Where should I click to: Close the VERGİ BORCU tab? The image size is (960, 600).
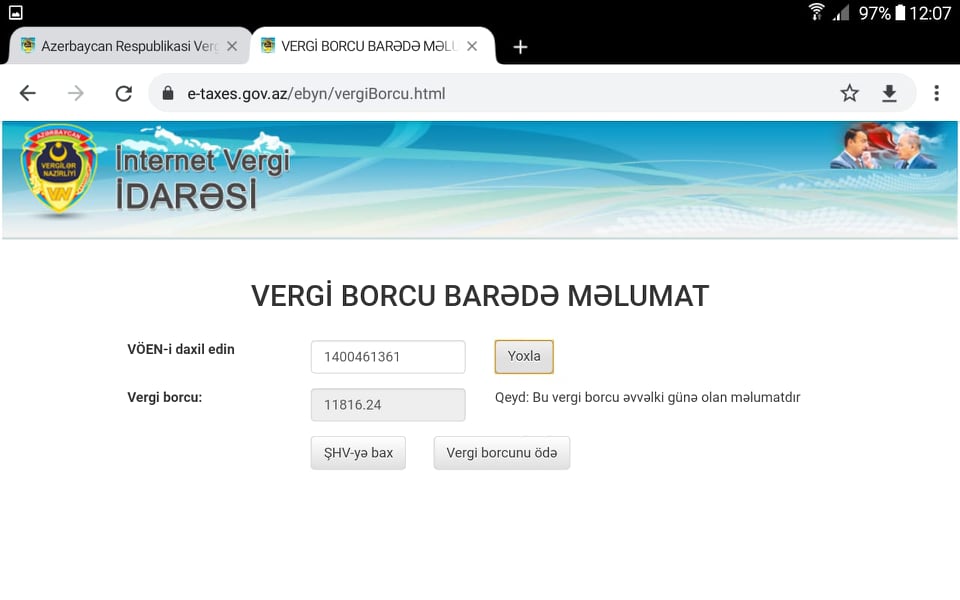pyautogui.click(x=472, y=47)
